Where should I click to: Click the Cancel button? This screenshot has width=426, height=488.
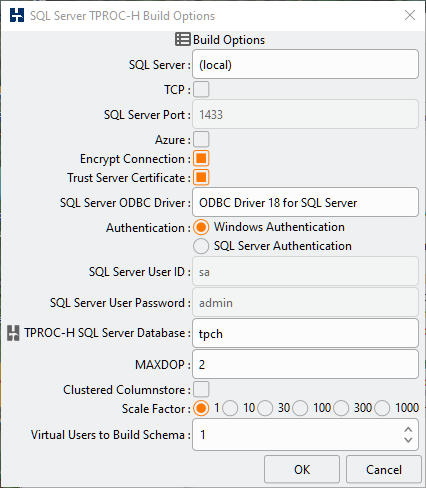(384, 469)
